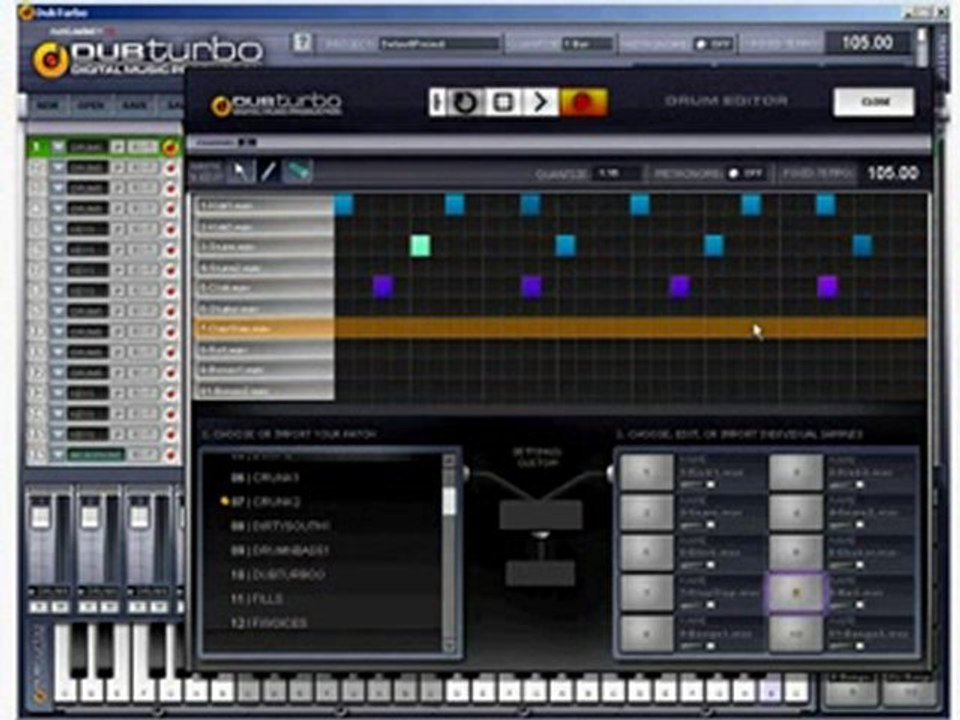Arm record on track 2
Screen dimensions: 960x720
(170, 168)
